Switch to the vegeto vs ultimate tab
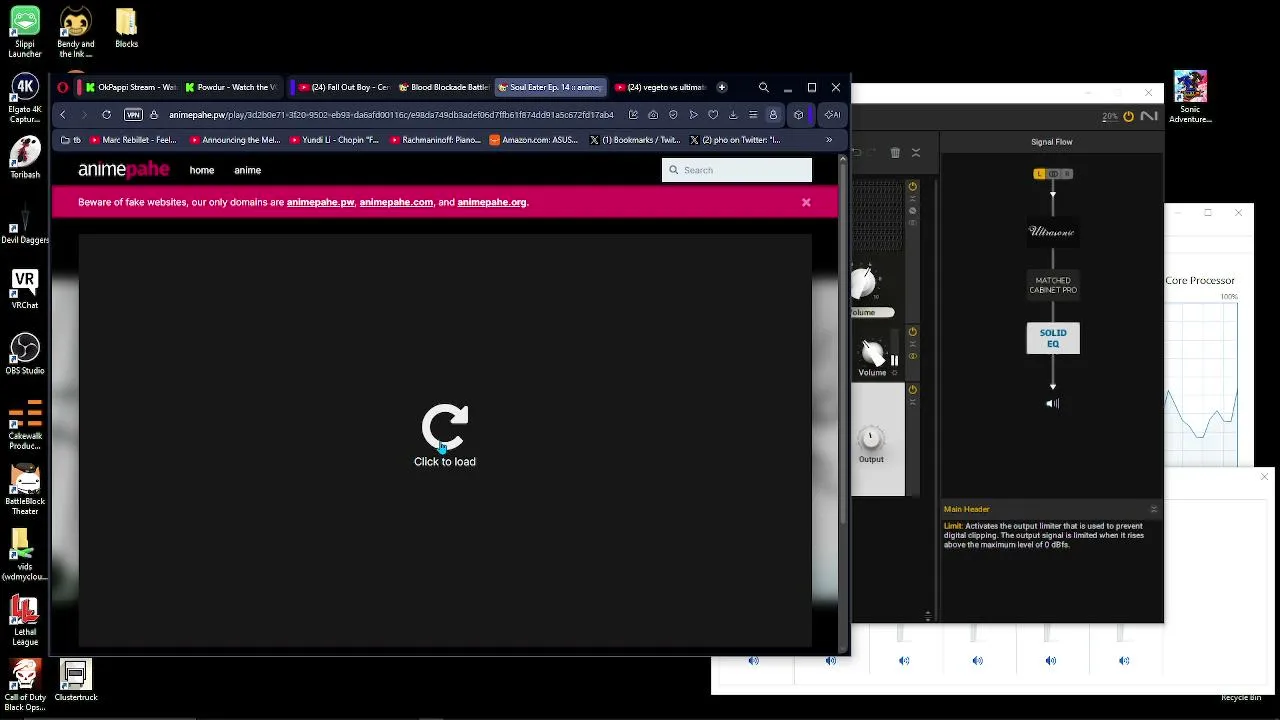 659,88
